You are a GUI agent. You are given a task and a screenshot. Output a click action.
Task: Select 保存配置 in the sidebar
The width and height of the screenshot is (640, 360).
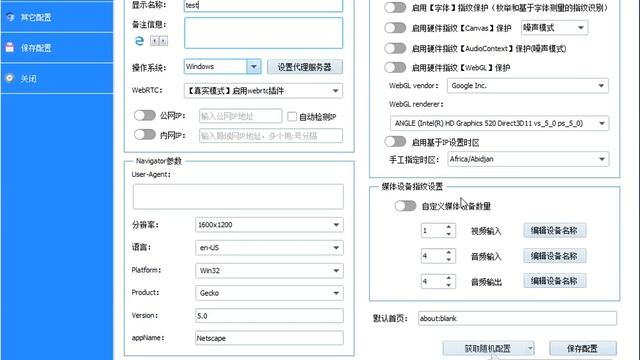(57, 48)
